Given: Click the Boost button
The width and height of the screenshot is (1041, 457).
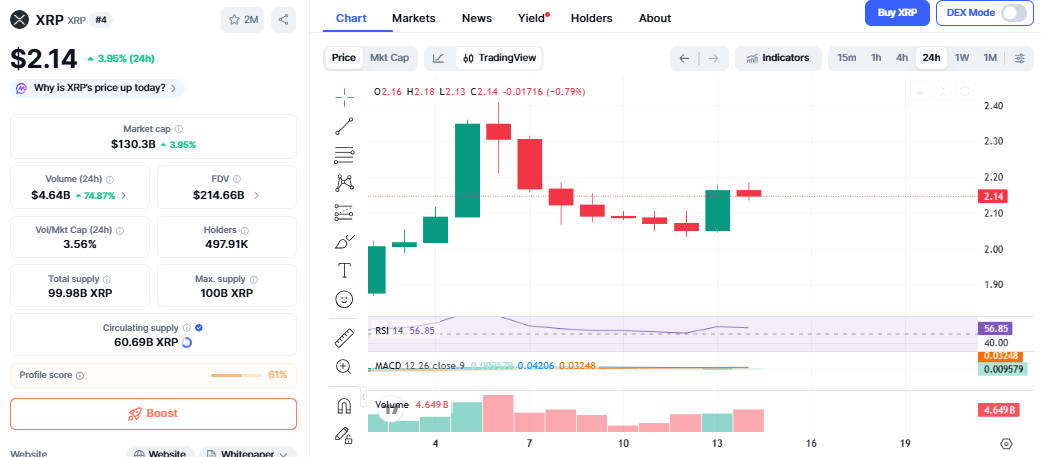Looking at the screenshot, I should [153, 414].
